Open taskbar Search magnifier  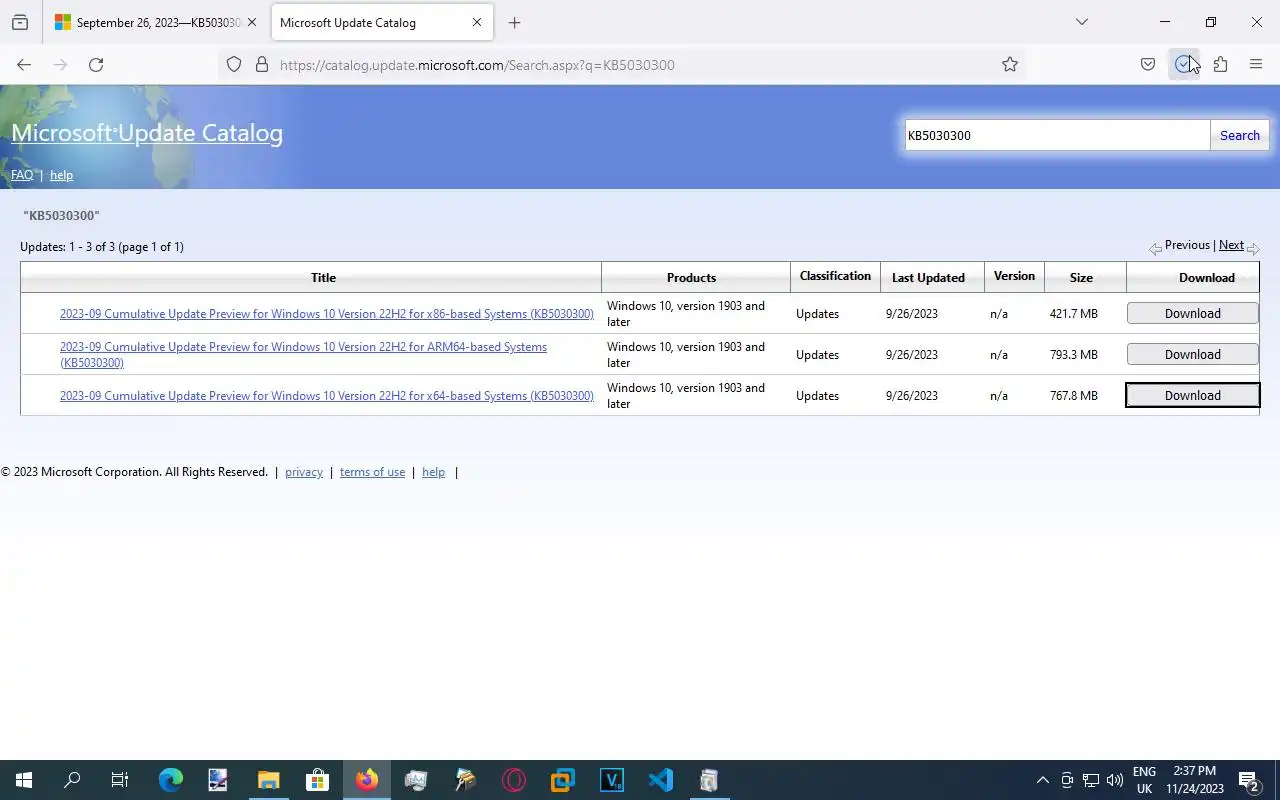[72, 780]
